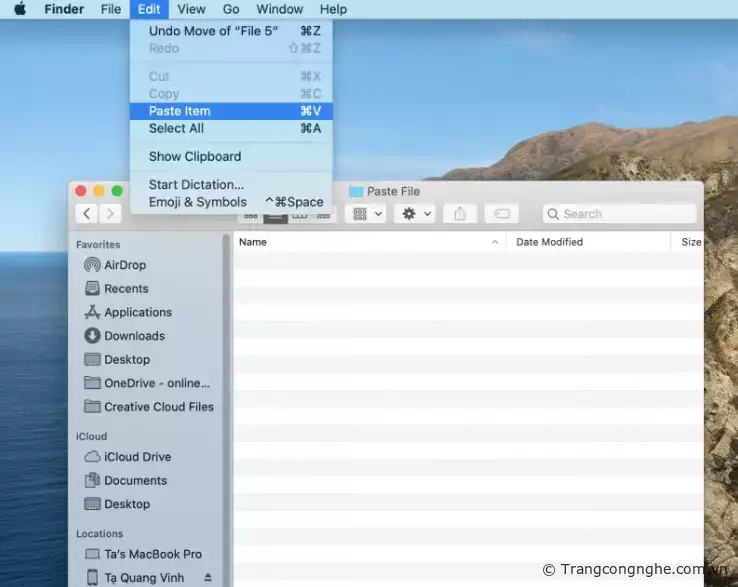Viewport: 738px width, 587px height.
Task: Click the Search field in Finder
Action: (620, 214)
